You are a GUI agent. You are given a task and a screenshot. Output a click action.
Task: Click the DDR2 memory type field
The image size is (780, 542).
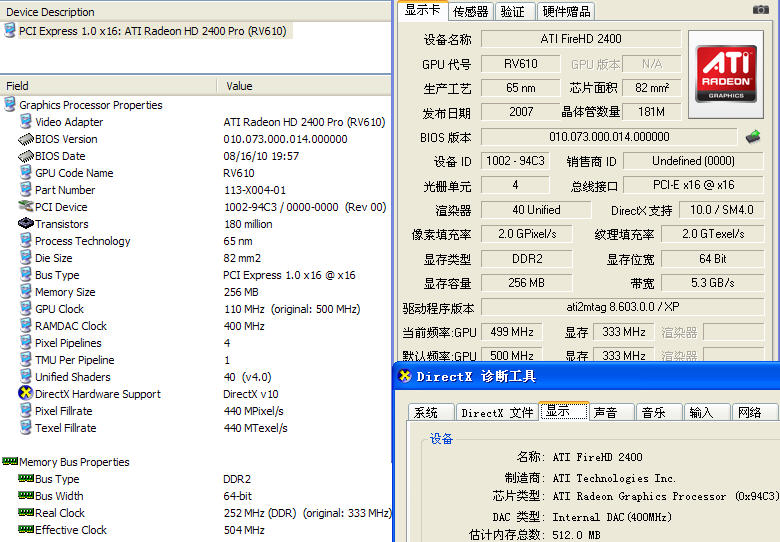tap(527, 259)
